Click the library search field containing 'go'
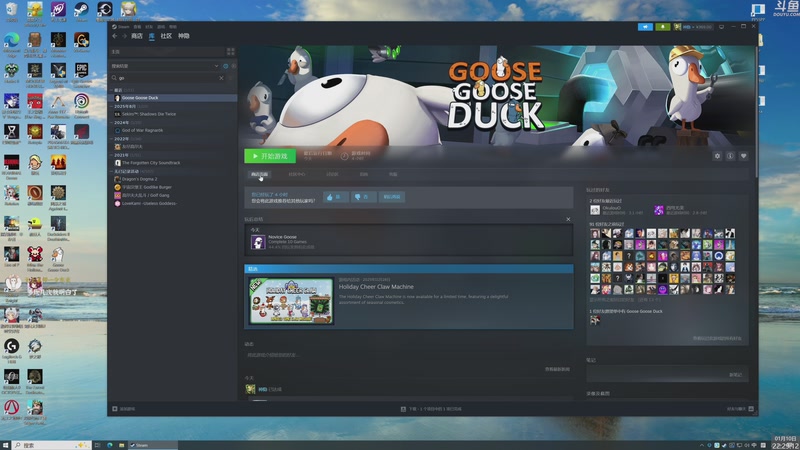 [167, 78]
